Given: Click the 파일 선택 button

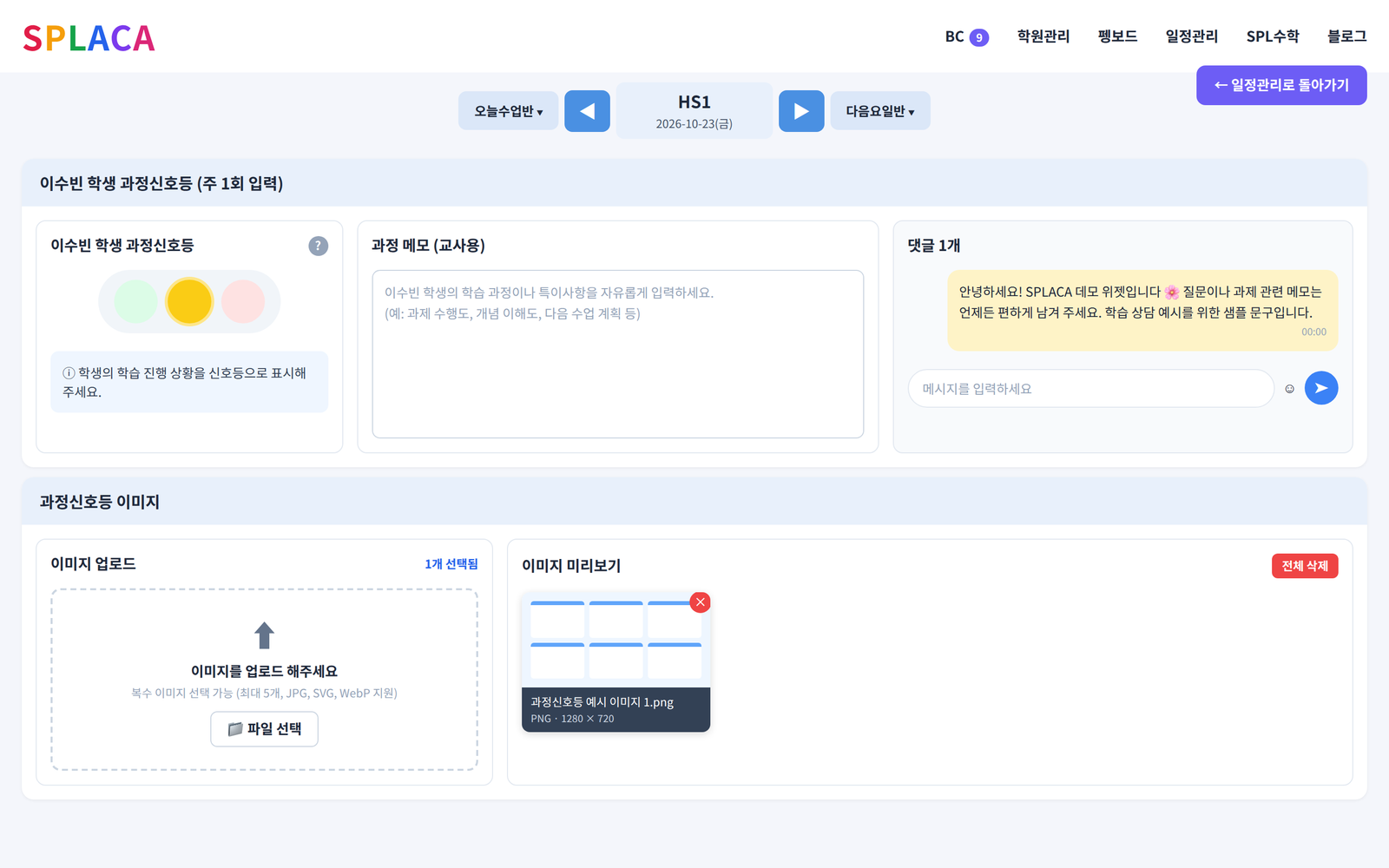Looking at the screenshot, I should [x=265, y=729].
